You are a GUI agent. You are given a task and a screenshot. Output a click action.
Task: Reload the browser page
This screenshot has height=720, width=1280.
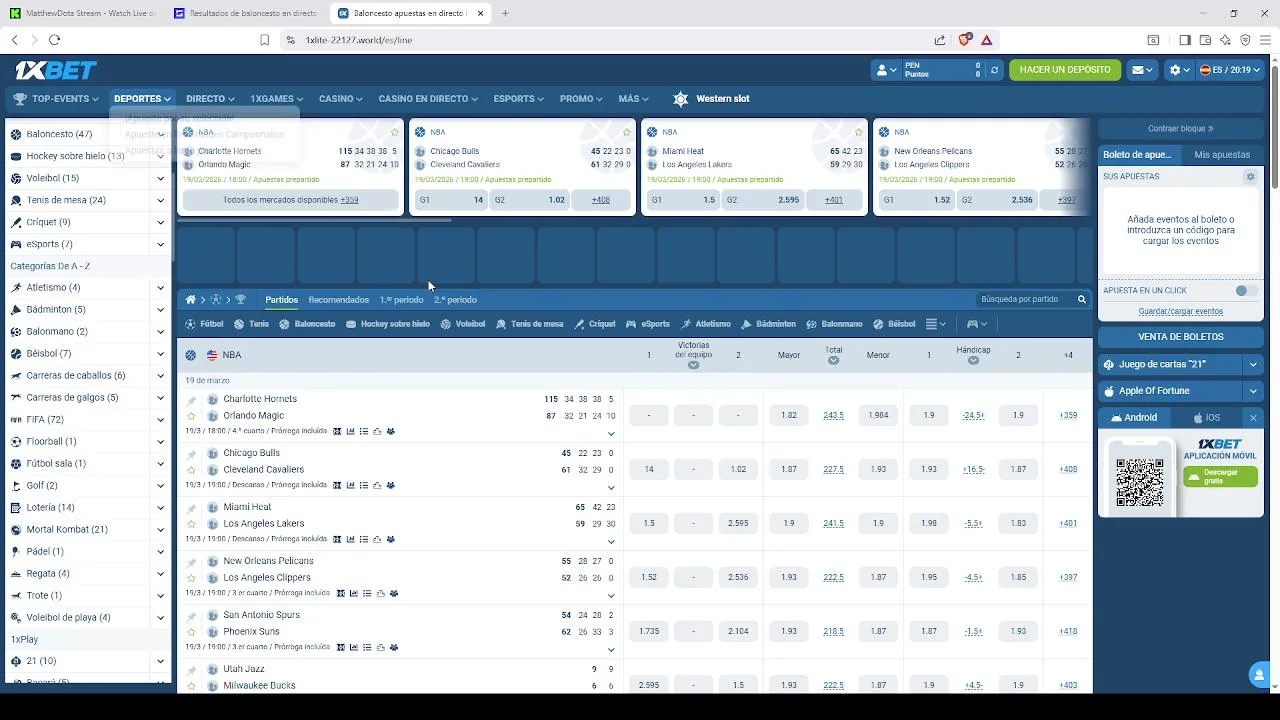(54, 40)
